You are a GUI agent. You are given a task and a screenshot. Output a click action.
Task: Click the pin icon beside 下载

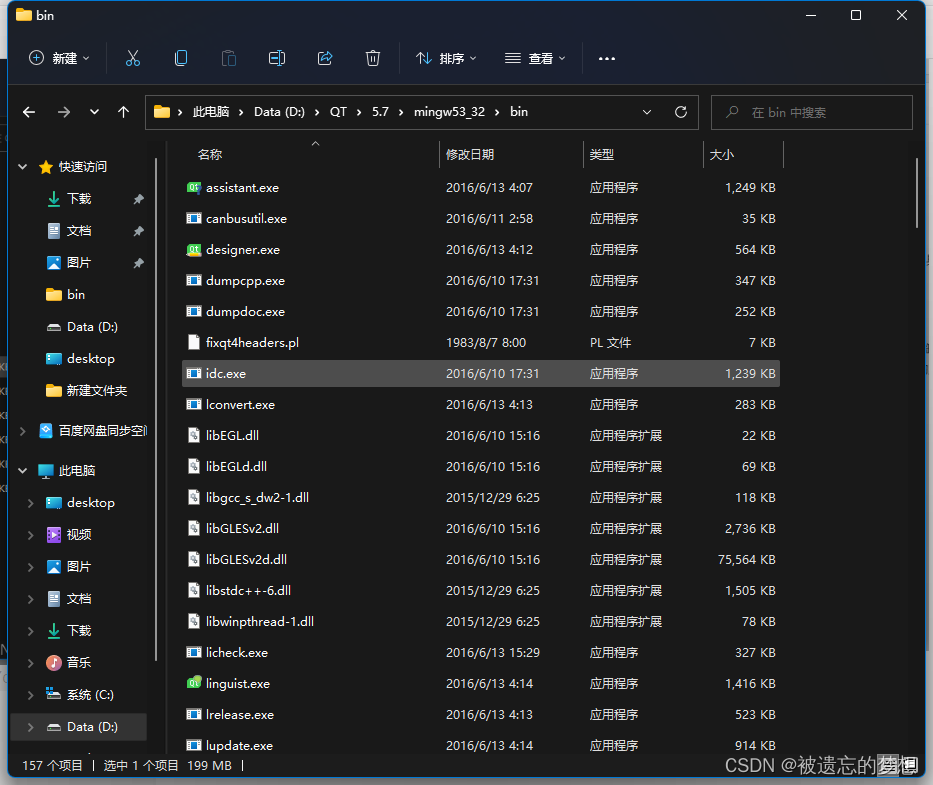[x=138, y=199]
